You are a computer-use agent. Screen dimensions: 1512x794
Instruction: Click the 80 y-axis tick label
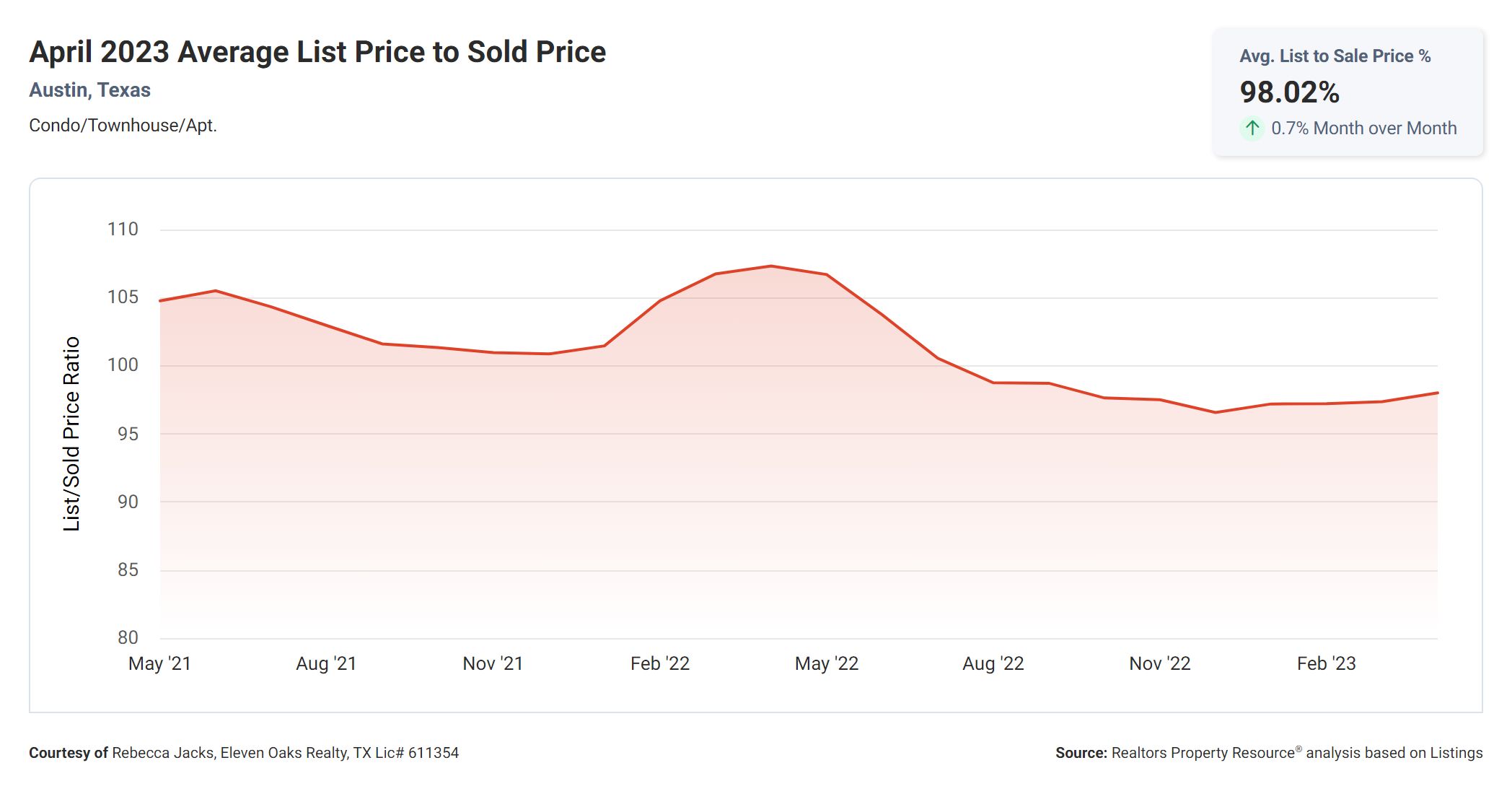coord(128,637)
